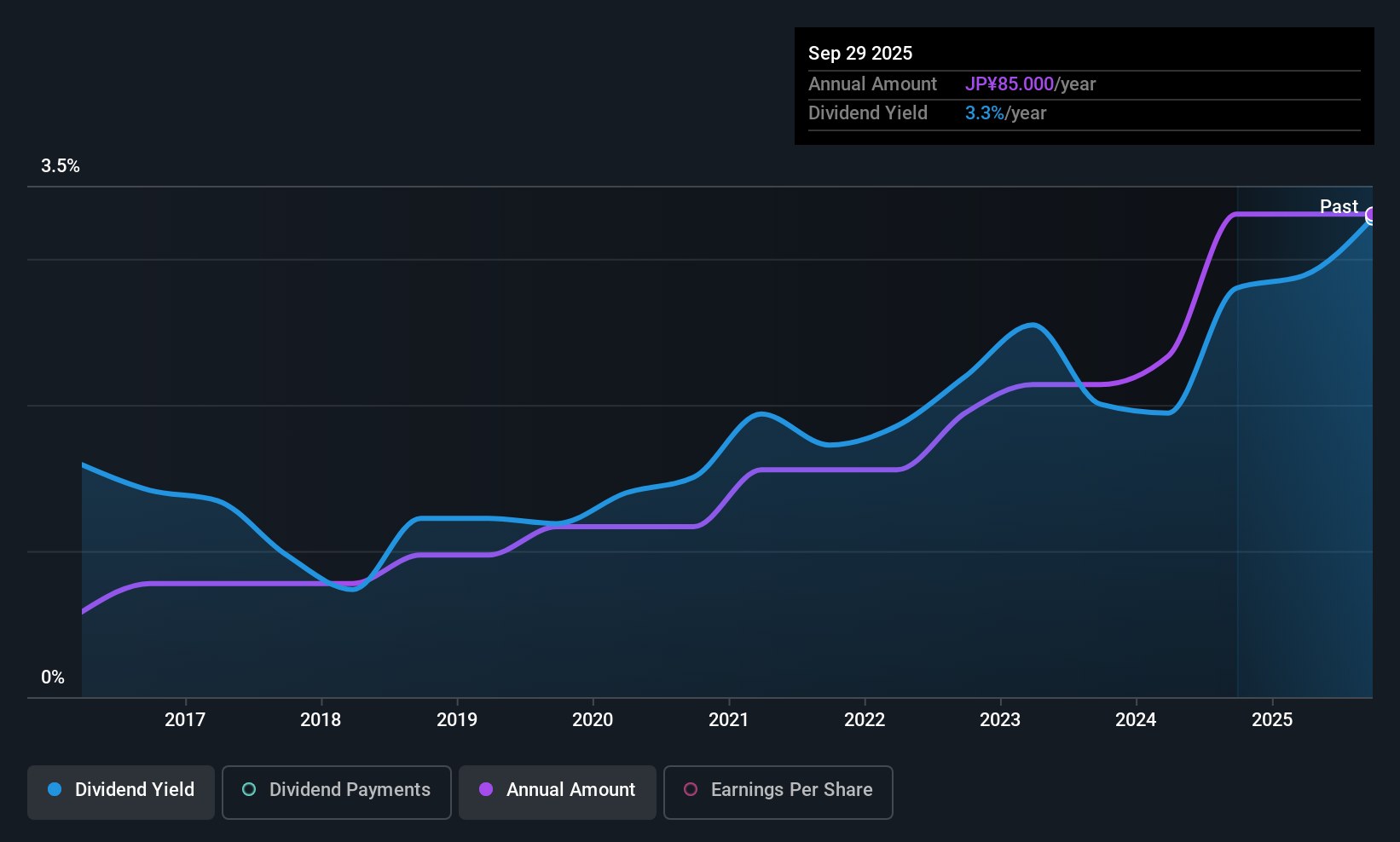Click the 0% y-axis label

tap(53, 678)
